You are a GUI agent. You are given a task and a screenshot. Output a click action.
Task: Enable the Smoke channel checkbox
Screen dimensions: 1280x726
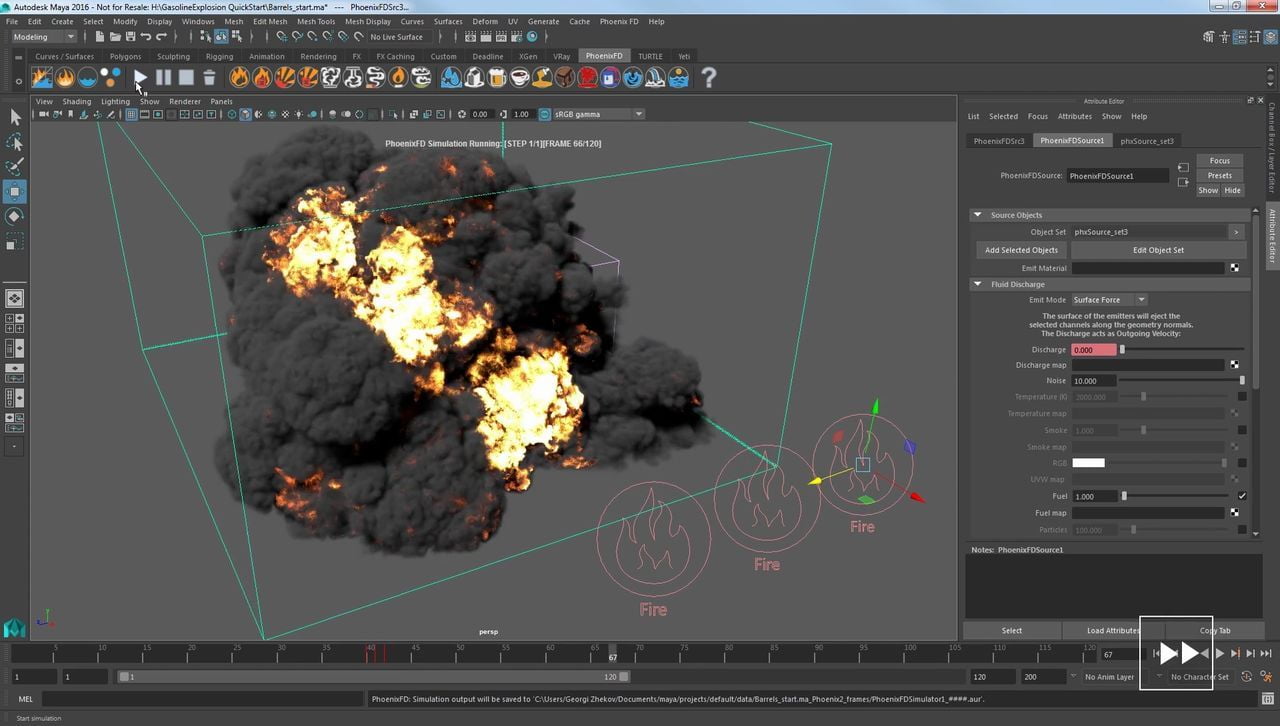(1242, 430)
